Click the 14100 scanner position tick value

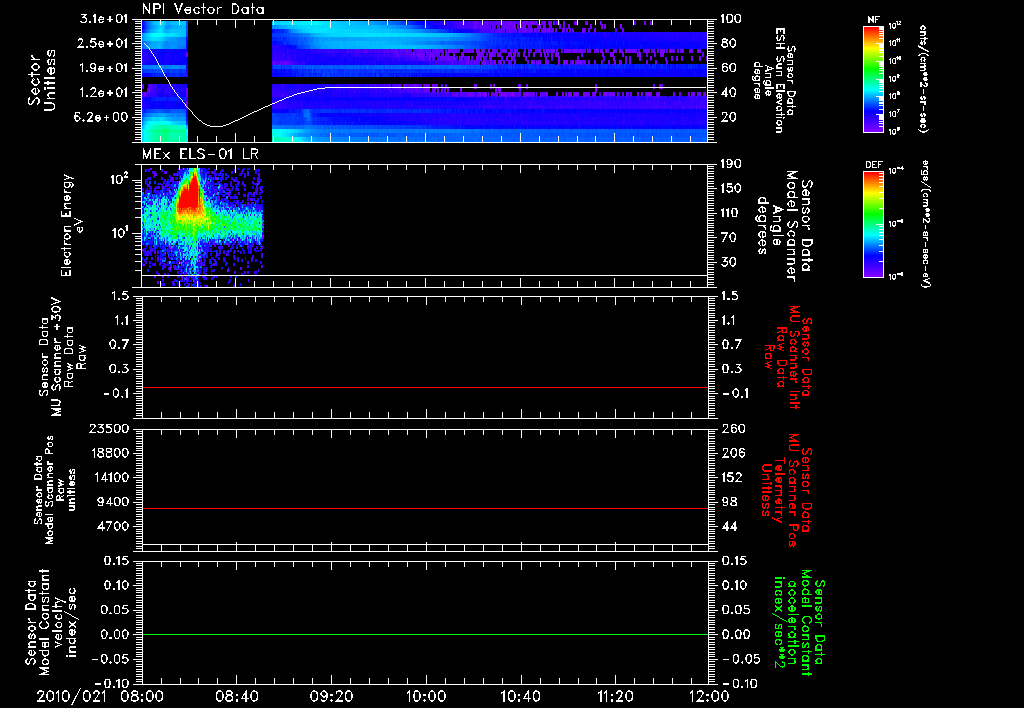[x=109, y=477]
